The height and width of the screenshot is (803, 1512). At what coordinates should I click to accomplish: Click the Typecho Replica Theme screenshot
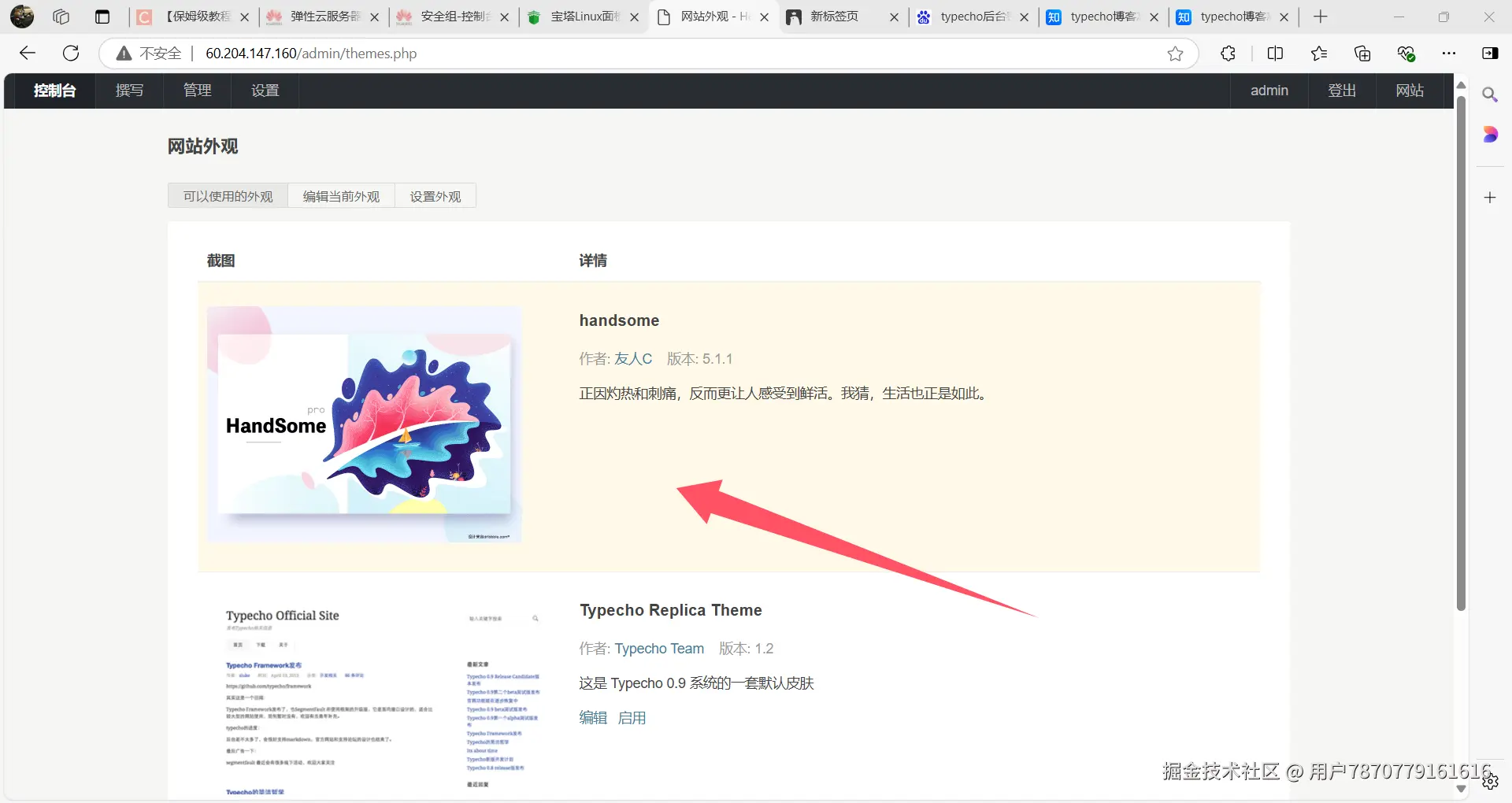click(384, 698)
